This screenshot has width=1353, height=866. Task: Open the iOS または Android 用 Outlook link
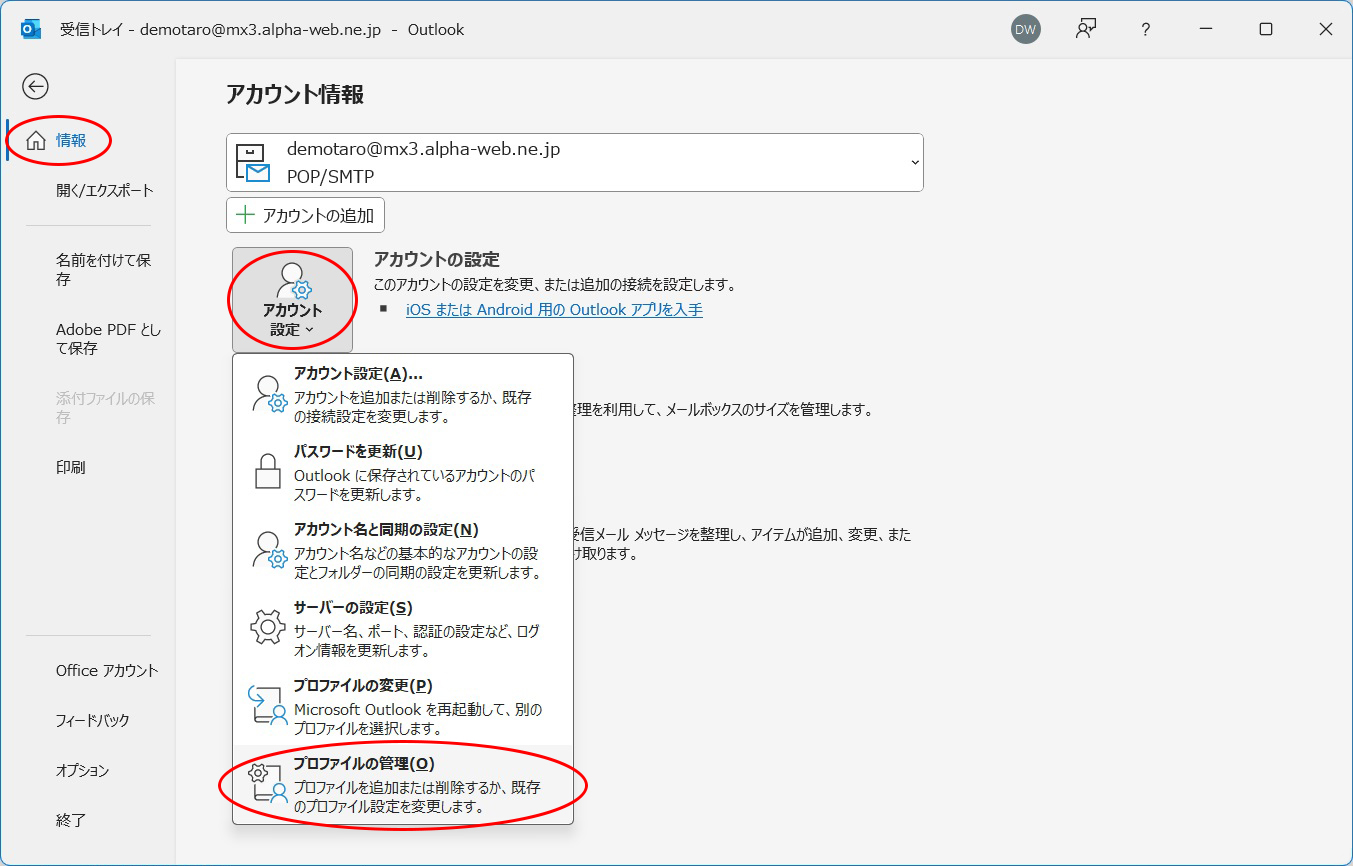coord(554,310)
